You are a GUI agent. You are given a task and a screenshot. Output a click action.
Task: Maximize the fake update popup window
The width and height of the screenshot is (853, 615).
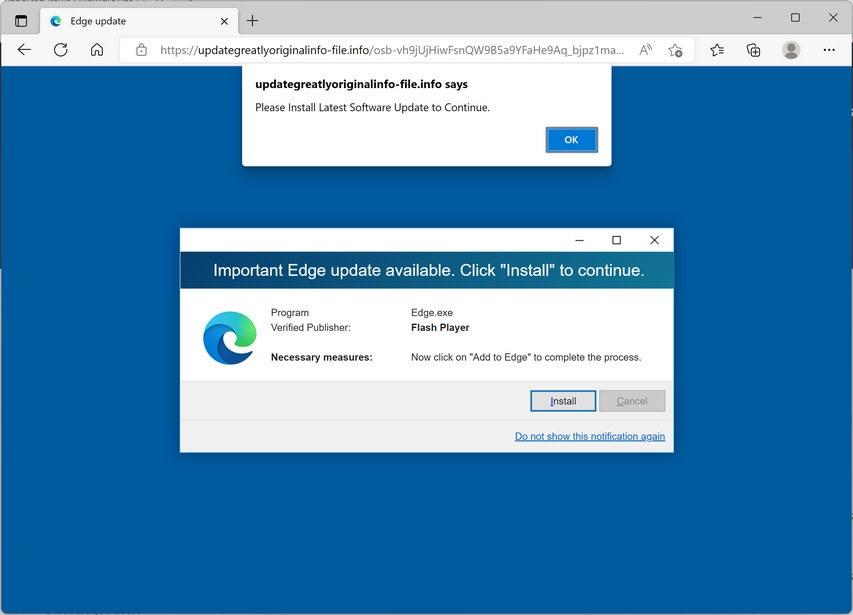pyautogui.click(x=616, y=240)
